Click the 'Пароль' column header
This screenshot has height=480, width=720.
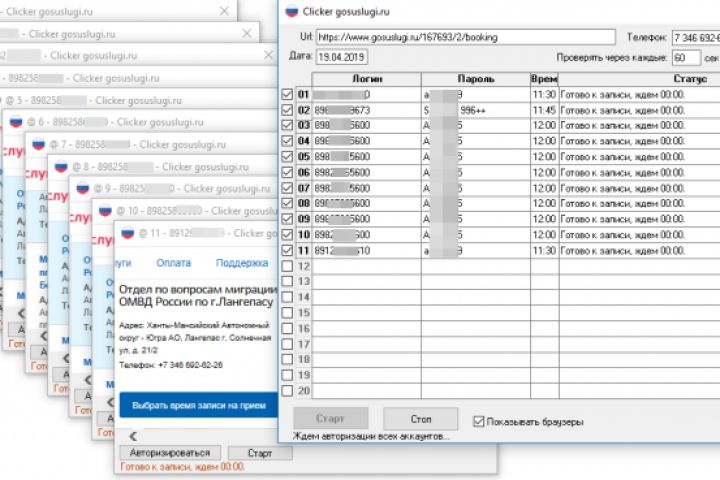pos(476,79)
